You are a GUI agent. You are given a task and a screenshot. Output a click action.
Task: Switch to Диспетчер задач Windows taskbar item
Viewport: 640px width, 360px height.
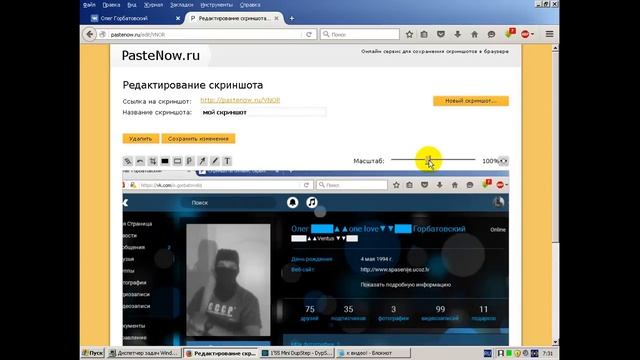pyautogui.click(x=144, y=353)
